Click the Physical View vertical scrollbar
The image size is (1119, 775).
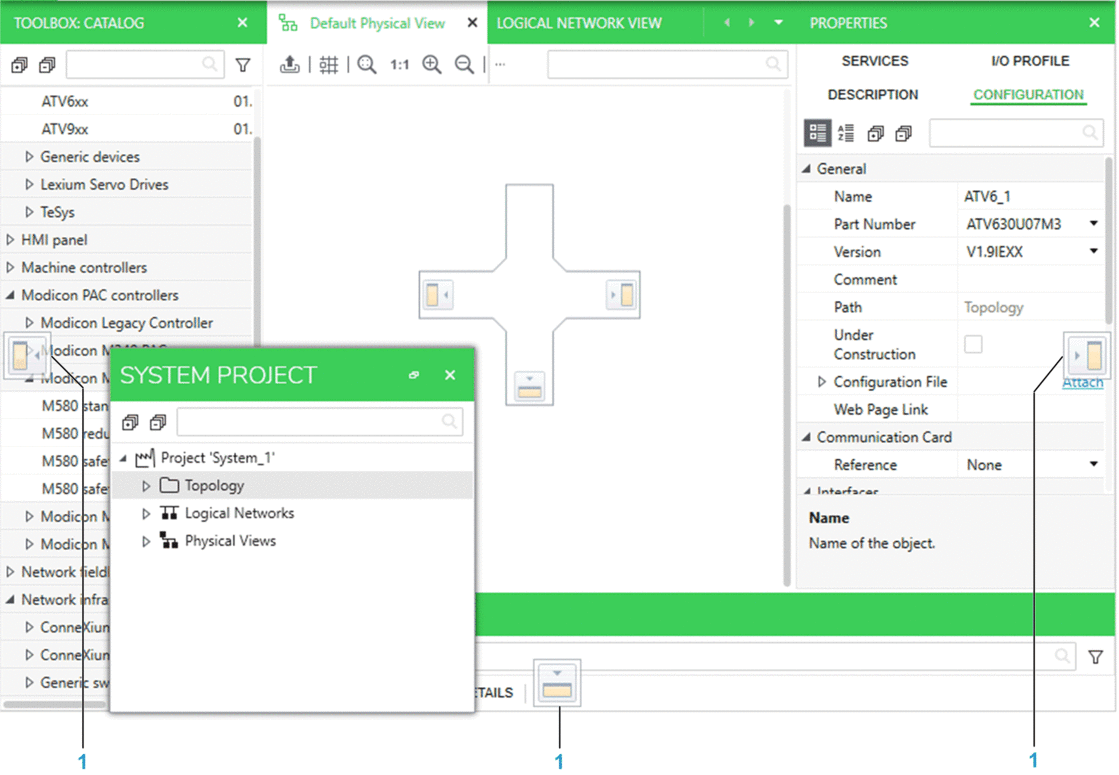coord(787,395)
